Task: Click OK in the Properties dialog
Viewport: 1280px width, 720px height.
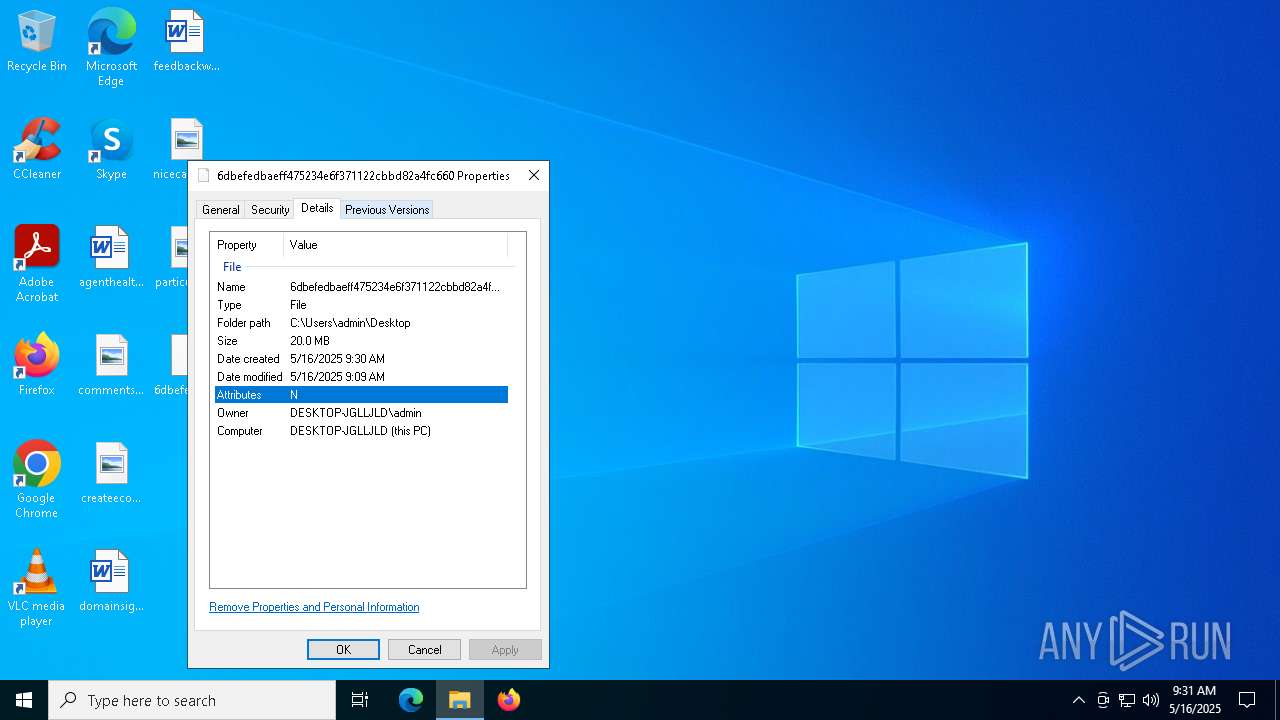Action: [343, 650]
